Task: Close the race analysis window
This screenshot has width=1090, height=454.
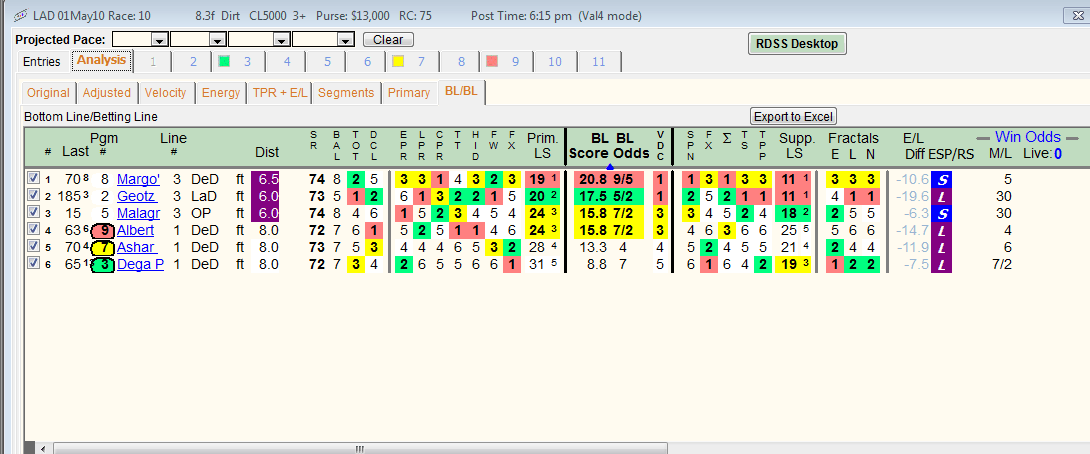Action: click(x=1077, y=15)
